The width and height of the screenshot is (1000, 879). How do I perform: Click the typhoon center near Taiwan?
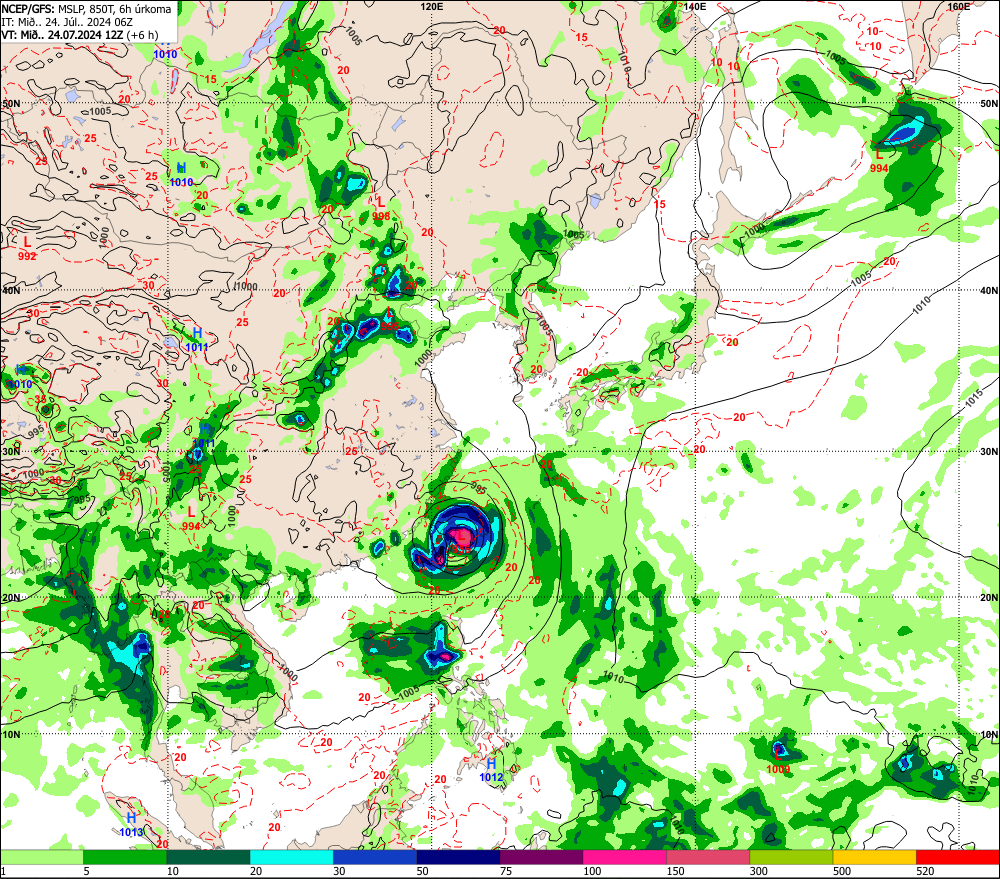click(460, 538)
